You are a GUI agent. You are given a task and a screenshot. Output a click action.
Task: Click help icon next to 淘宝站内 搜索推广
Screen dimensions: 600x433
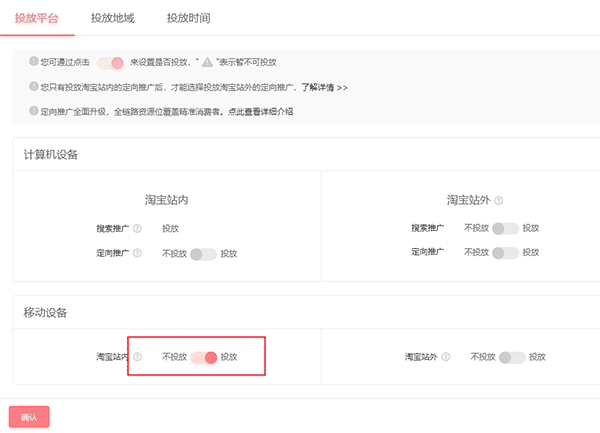(137, 228)
